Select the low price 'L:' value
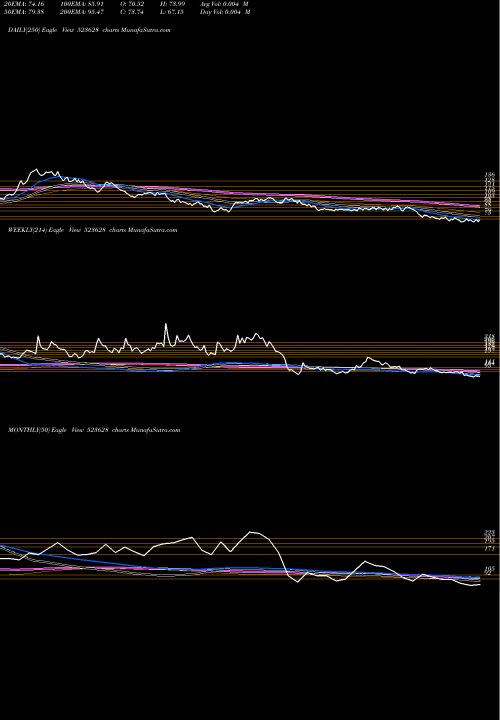The image size is (500, 720). tap(174, 12)
